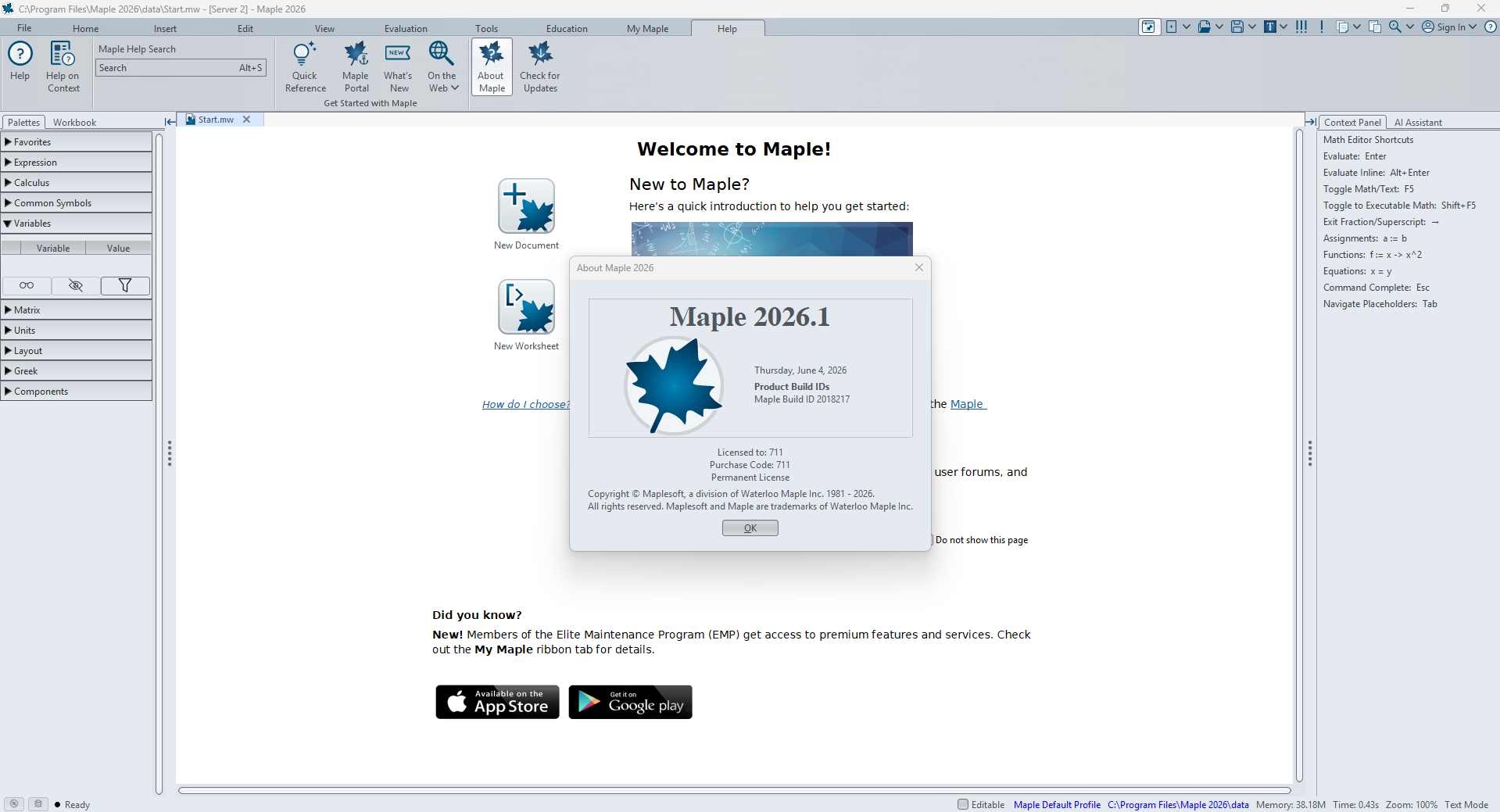Switch to the Education ribbon tab

[567, 29]
